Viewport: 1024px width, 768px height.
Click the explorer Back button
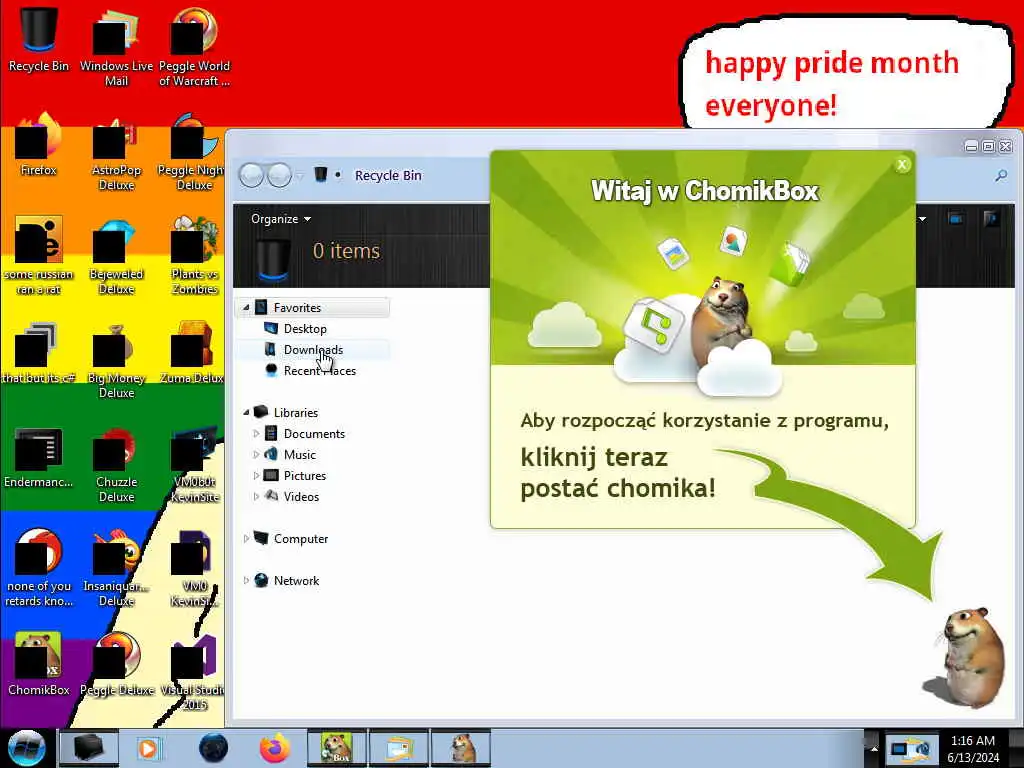point(252,175)
